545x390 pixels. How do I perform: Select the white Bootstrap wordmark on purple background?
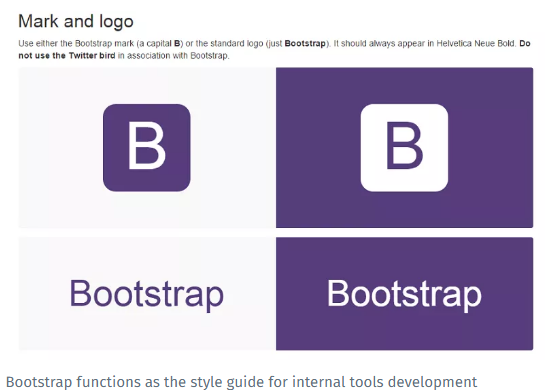[404, 295]
